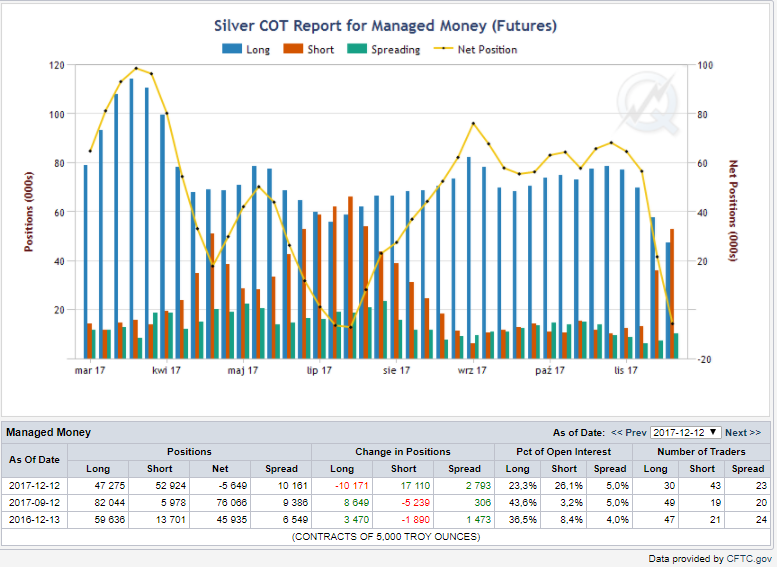Click short position value 5 978

pyautogui.click(x=173, y=503)
